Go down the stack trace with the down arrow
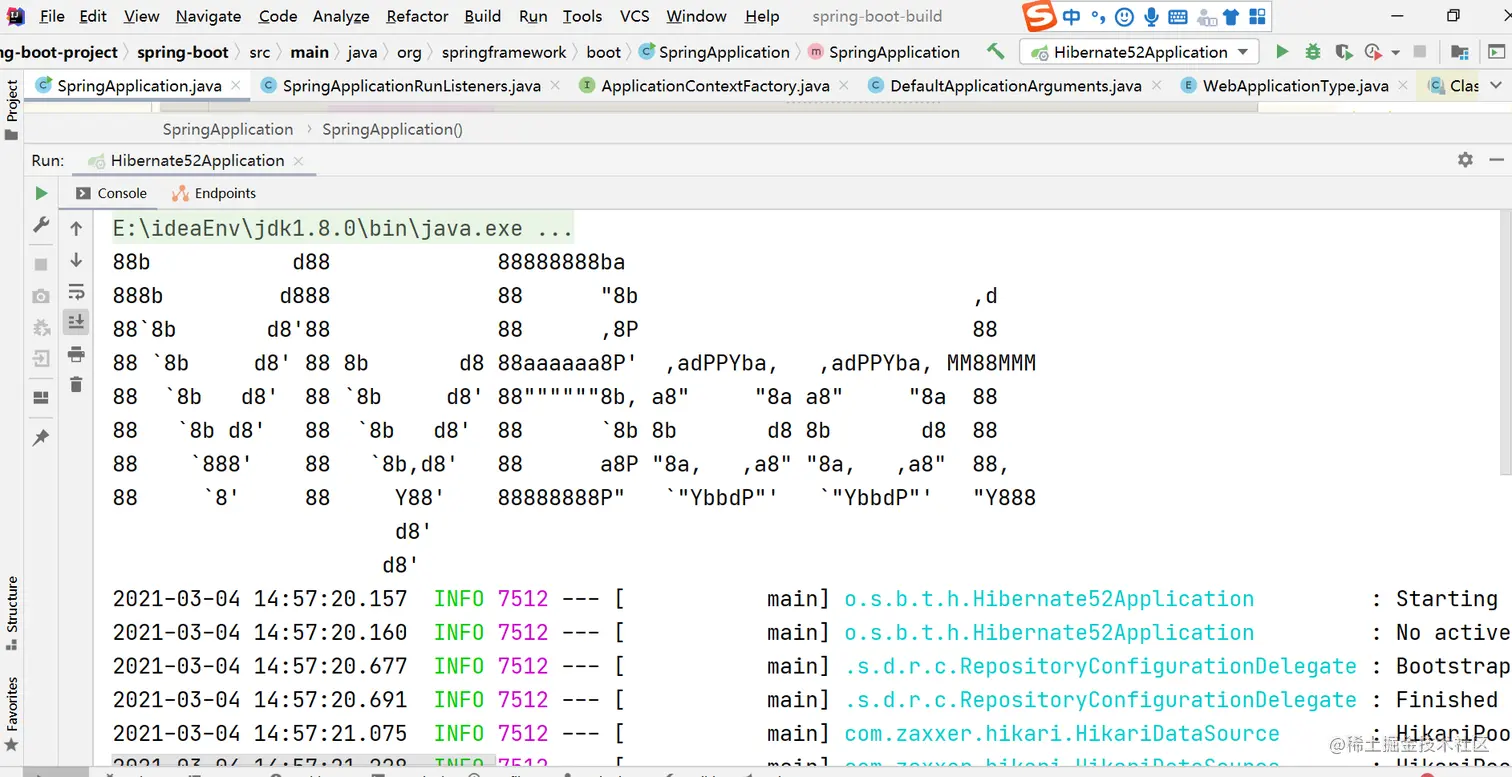This screenshot has width=1512, height=777. (76, 260)
